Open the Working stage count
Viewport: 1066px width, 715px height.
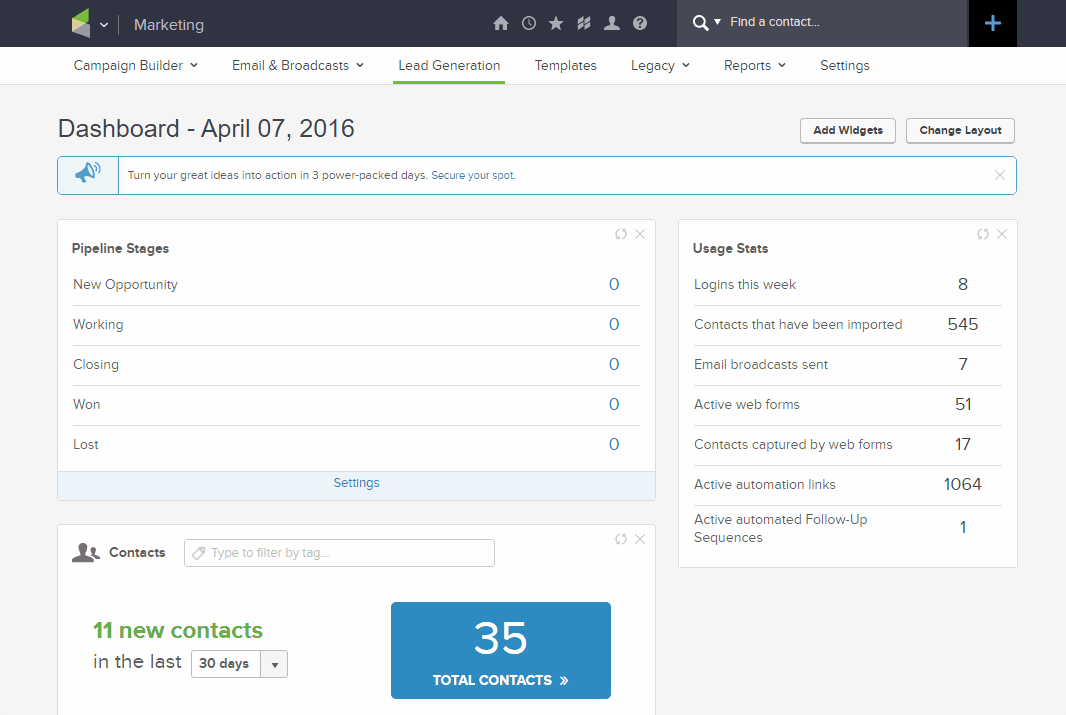[614, 324]
